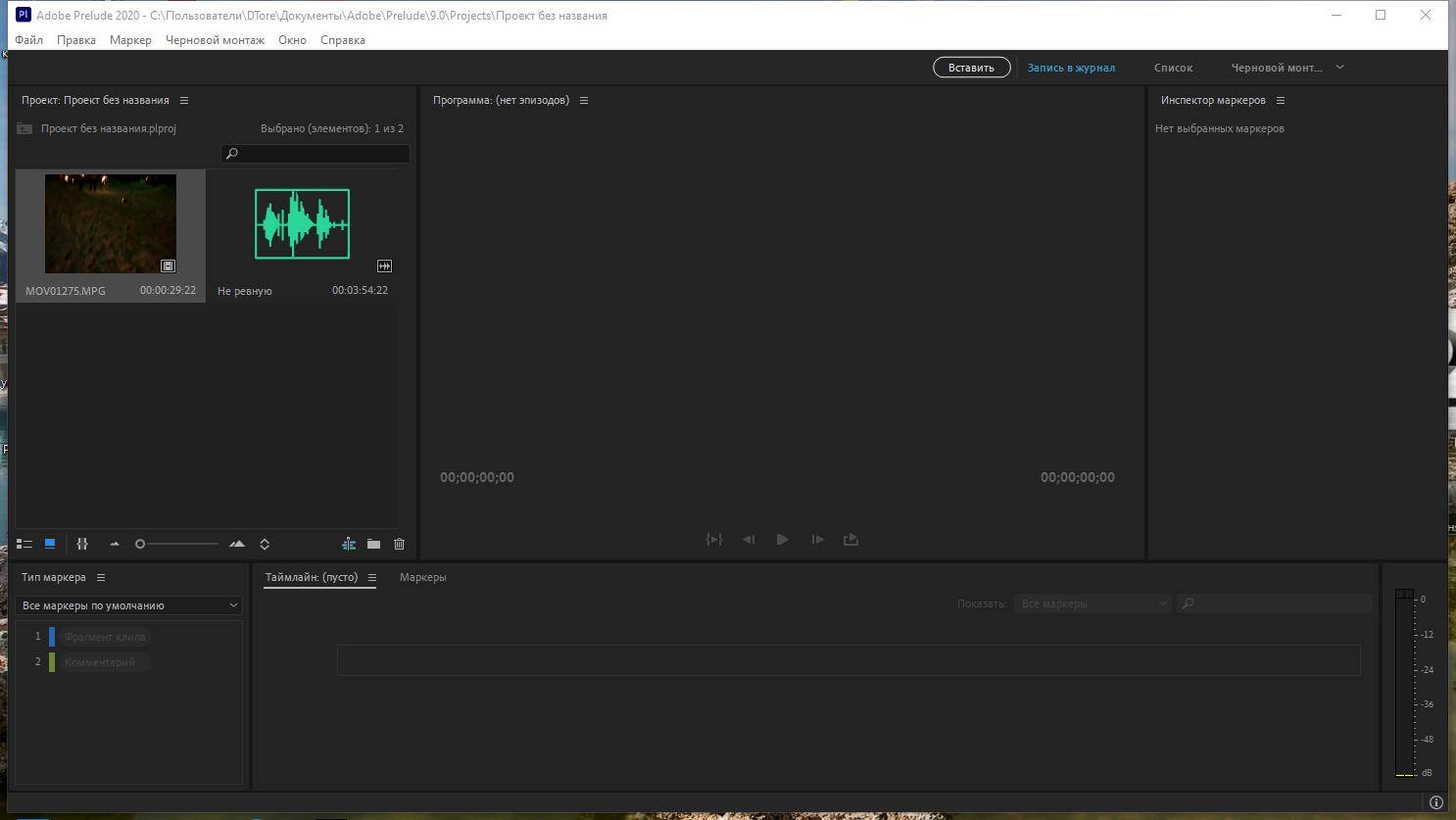Switch to Черновой монт... workspace

click(x=1277, y=68)
